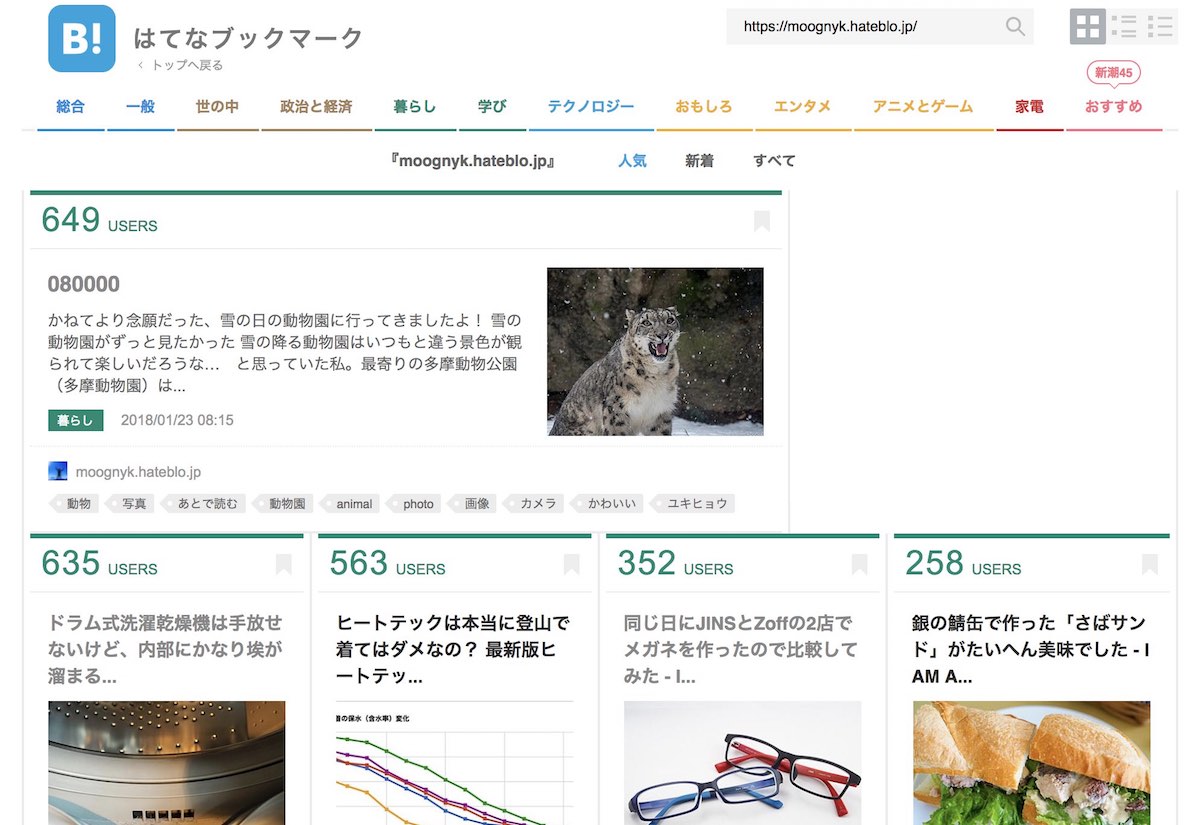Open the 635 USERS count link
Screen dimensions: 1200x825
99,564
